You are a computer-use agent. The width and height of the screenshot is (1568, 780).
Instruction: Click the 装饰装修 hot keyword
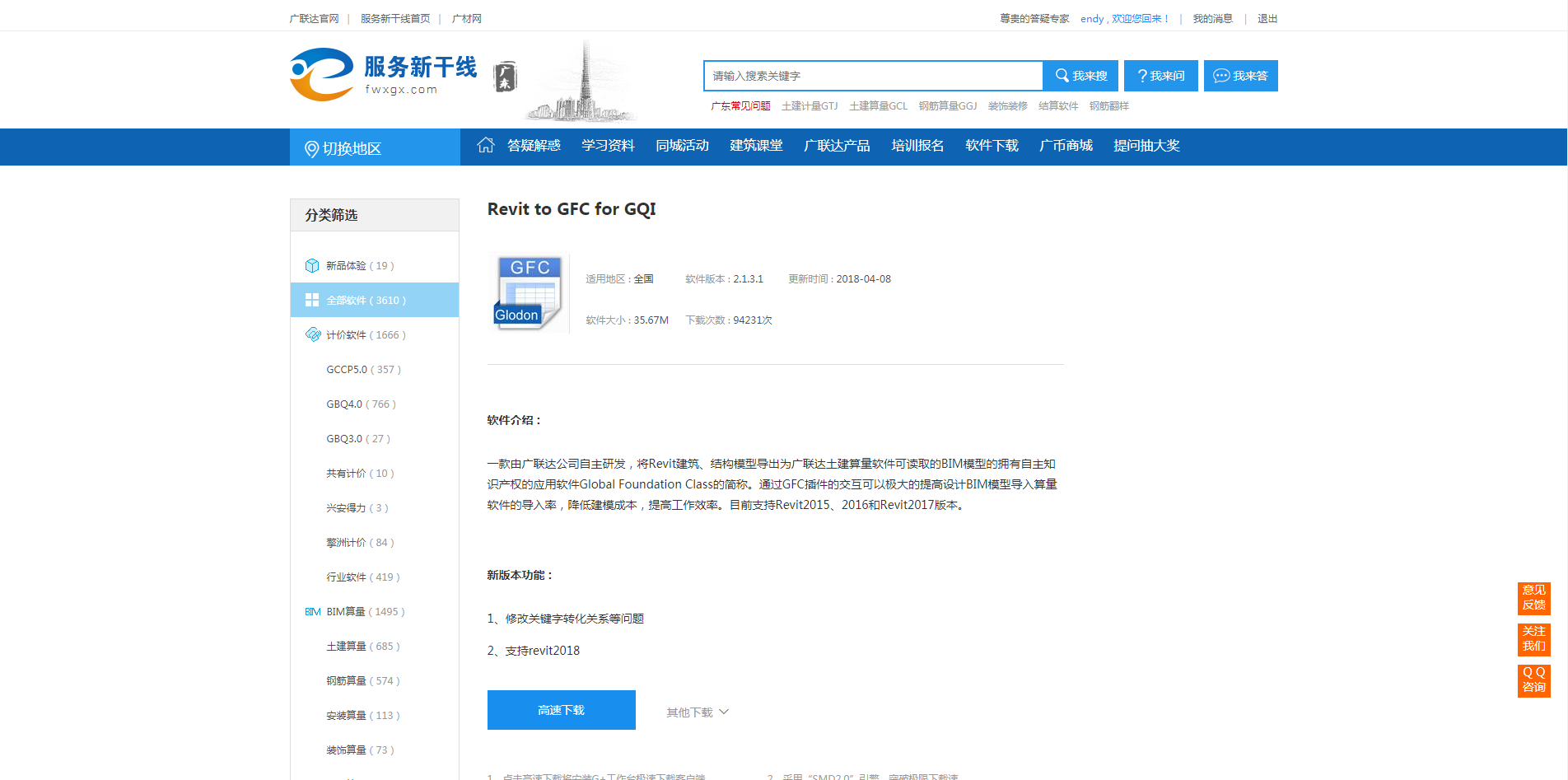pyautogui.click(x=1008, y=106)
